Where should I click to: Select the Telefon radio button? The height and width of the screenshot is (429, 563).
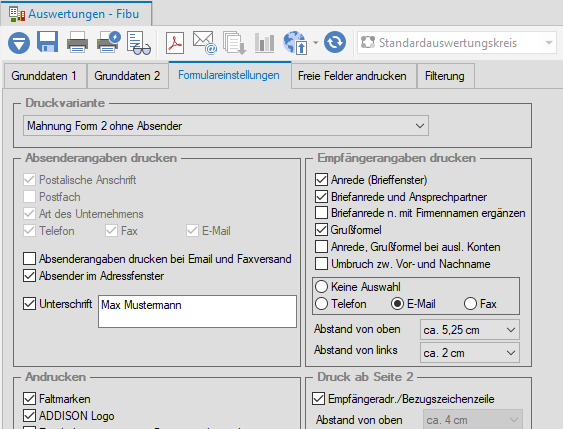321,304
